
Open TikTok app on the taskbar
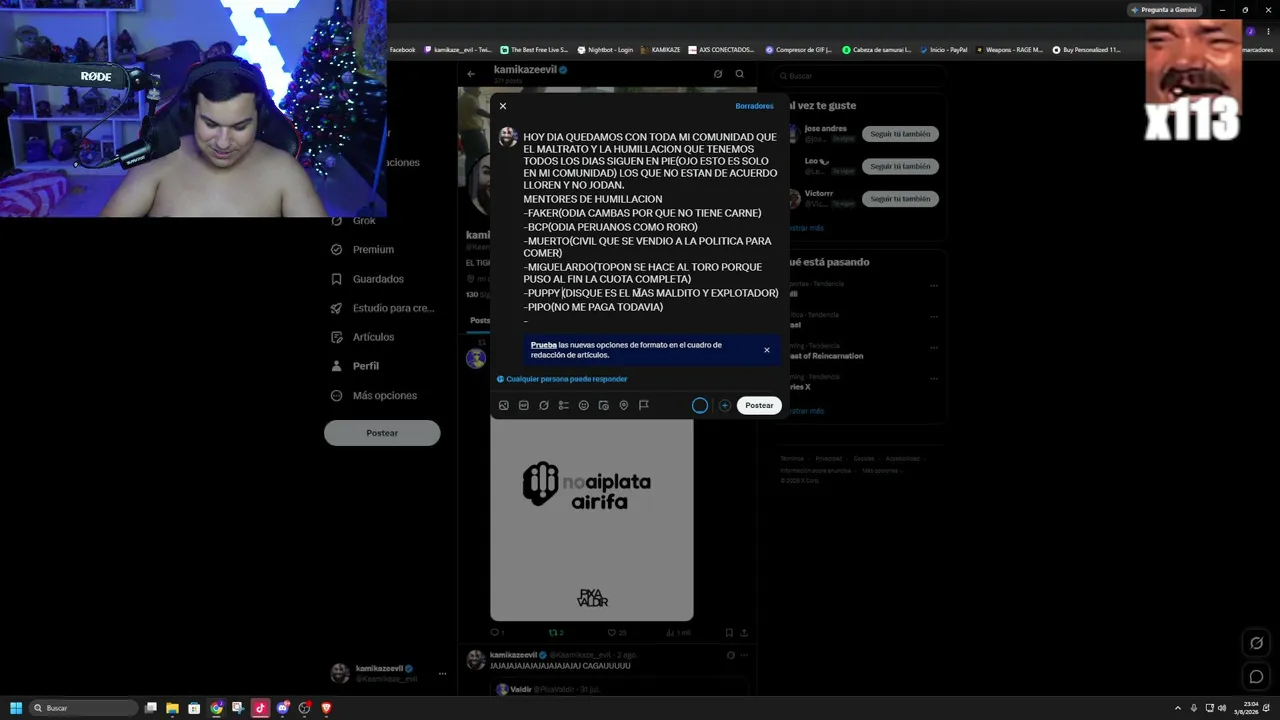tap(260, 708)
